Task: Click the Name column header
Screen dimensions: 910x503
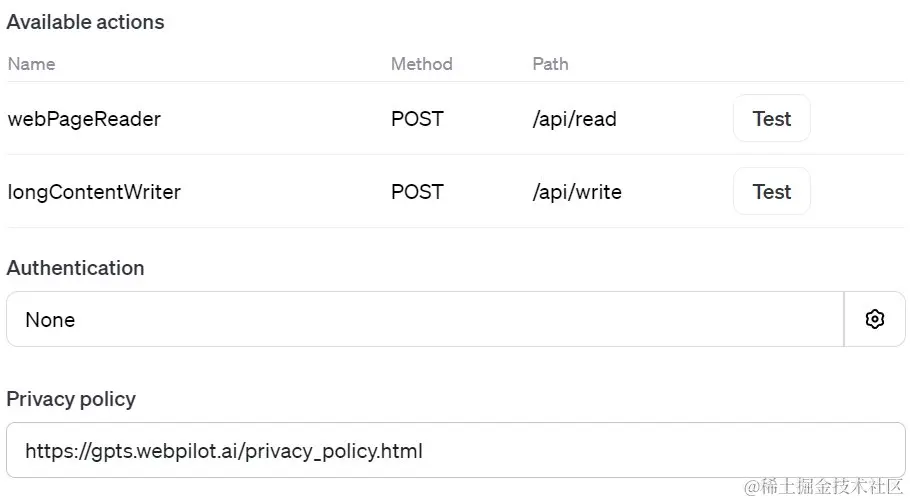Action: [31, 64]
